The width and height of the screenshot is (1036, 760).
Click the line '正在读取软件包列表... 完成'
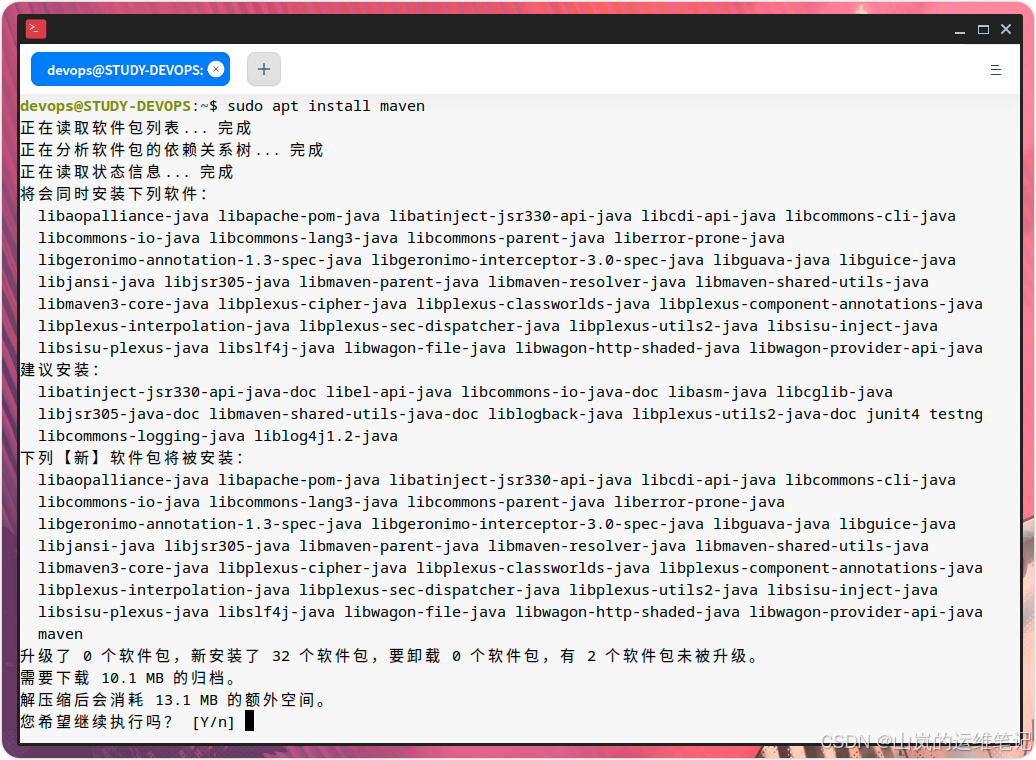pyautogui.click(x=136, y=128)
